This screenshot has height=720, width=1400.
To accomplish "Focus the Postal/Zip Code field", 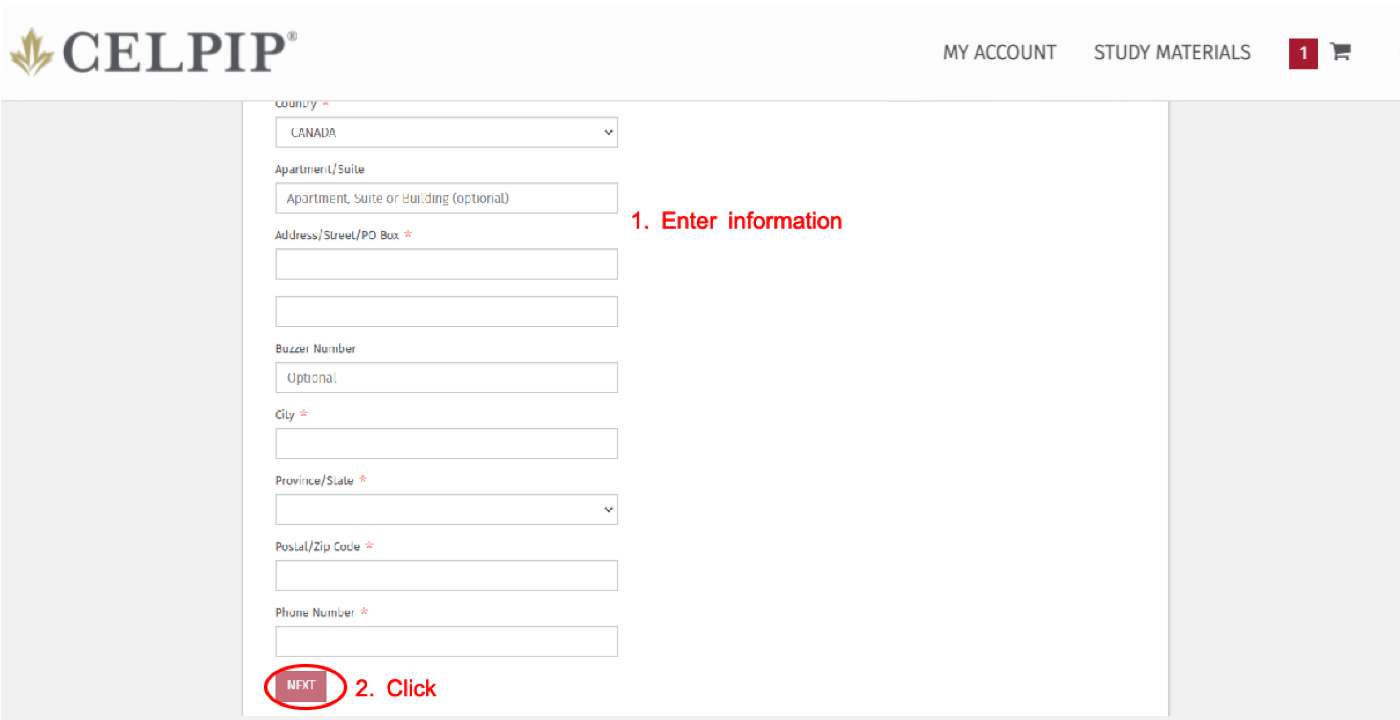I will pyautogui.click(x=446, y=576).
